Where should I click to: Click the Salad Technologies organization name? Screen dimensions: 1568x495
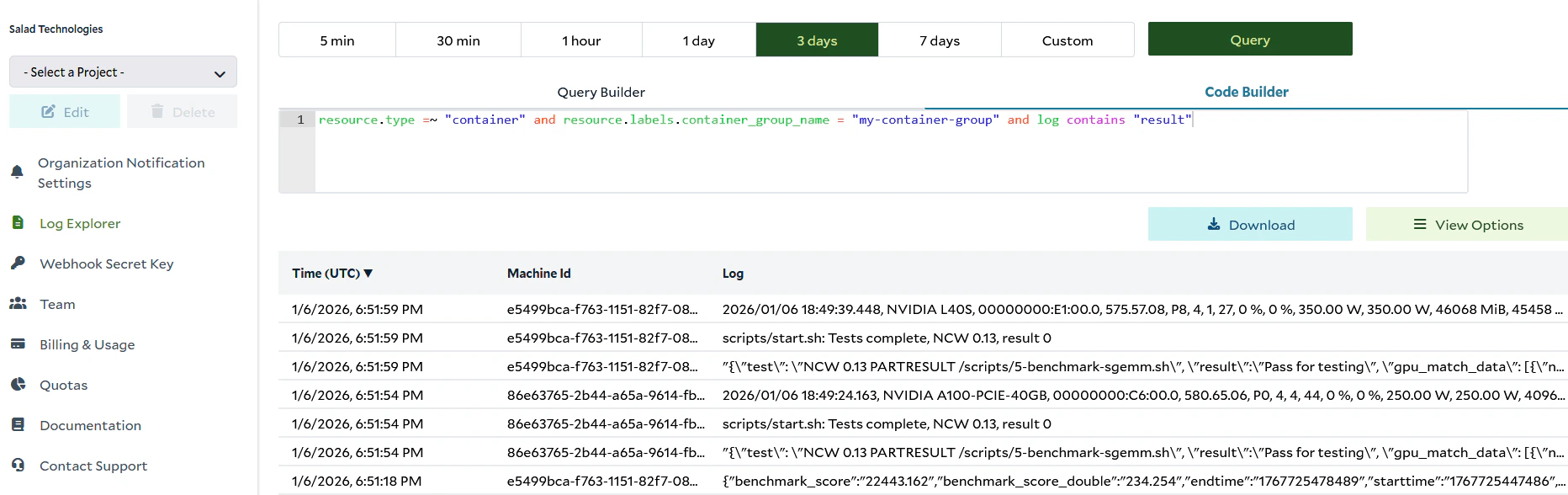coord(56,29)
